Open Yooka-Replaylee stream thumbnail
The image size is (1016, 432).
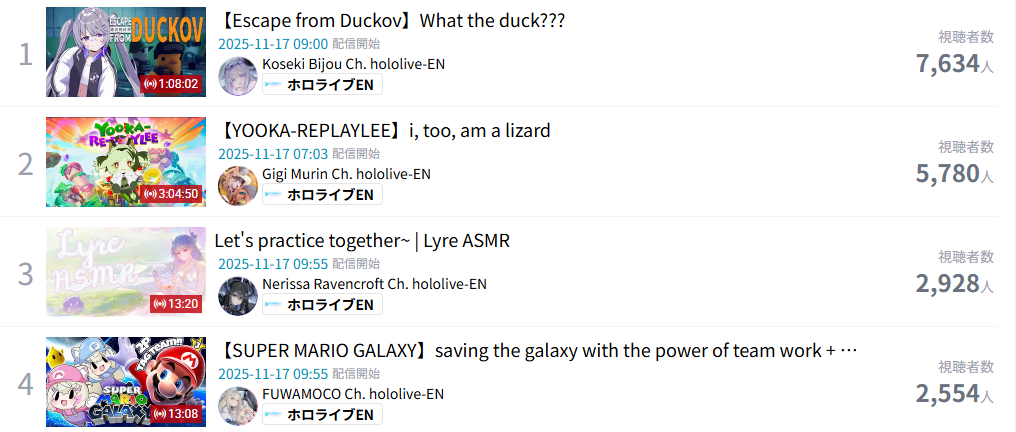pyautogui.click(x=126, y=162)
